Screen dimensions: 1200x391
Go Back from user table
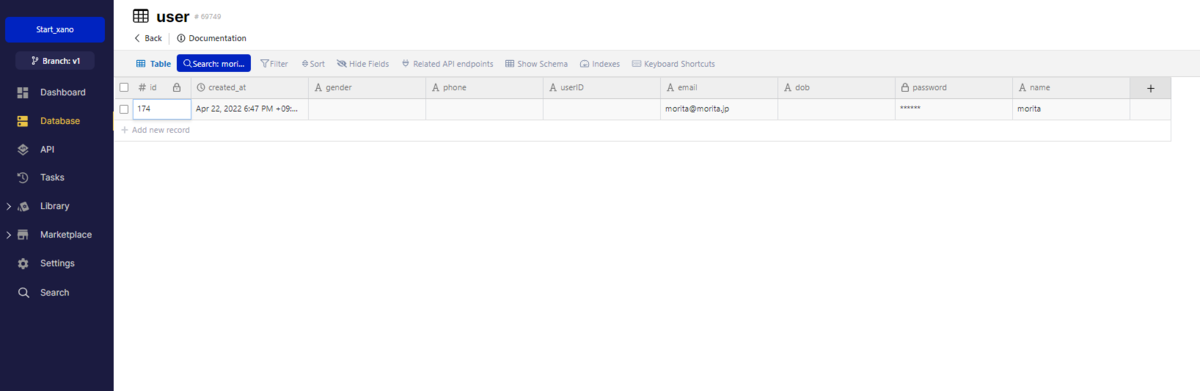(x=148, y=38)
